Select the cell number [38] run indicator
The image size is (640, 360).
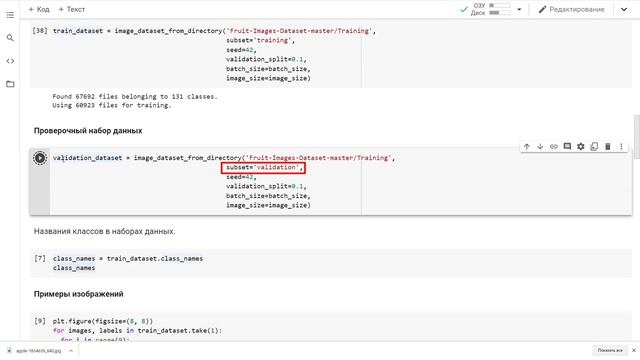[x=40, y=31]
